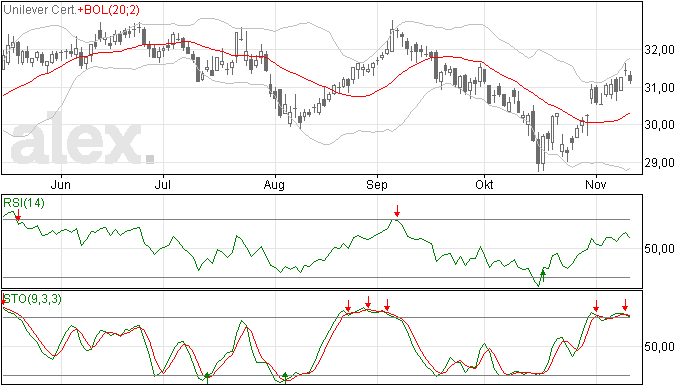Click RSI green buy arrow in October

tap(543, 276)
